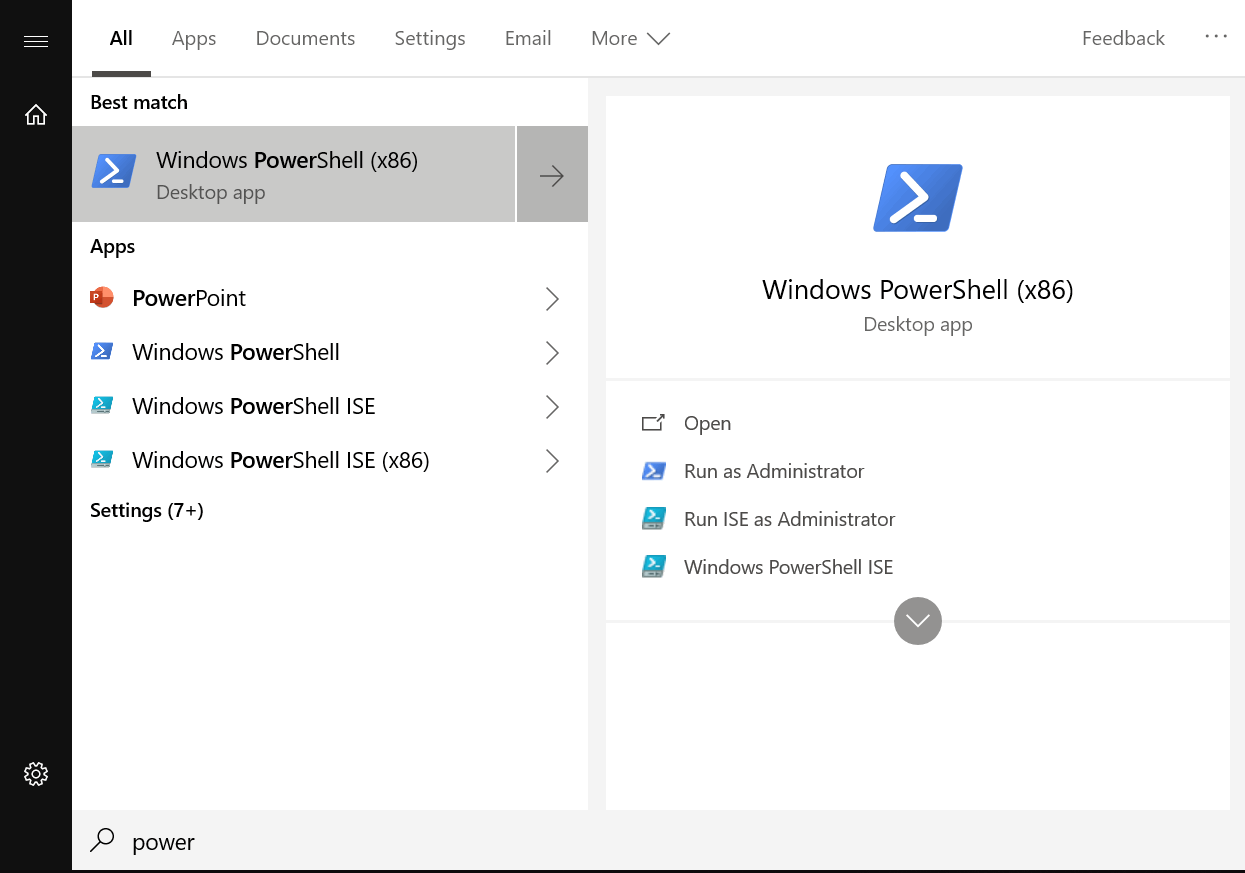Screen dimensions: 1245x873
Task: Select Windows PowerShell in Apps list
Action: 236,352
